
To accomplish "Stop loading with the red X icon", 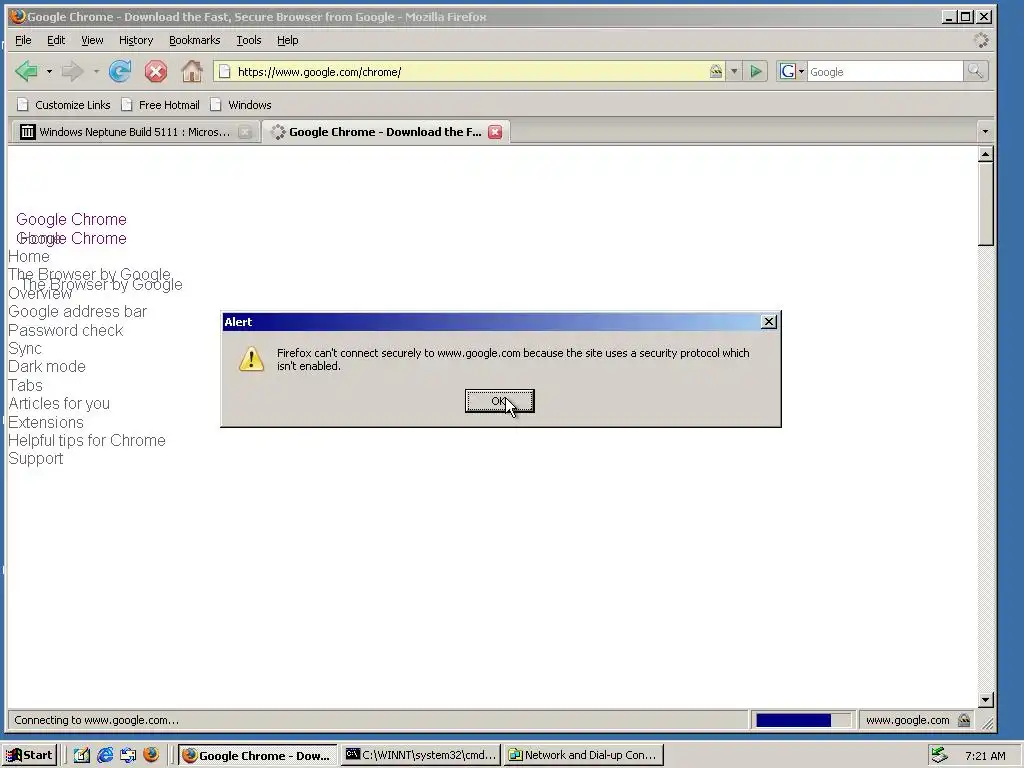I will coord(155,71).
